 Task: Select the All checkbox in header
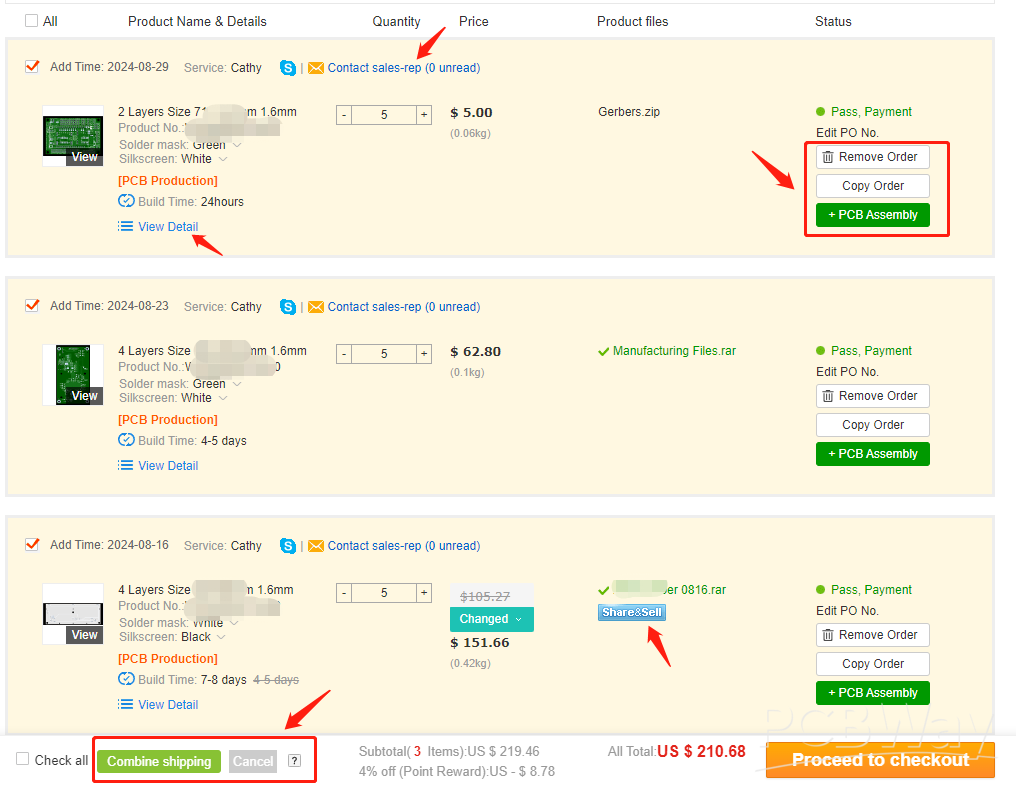tap(32, 21)
